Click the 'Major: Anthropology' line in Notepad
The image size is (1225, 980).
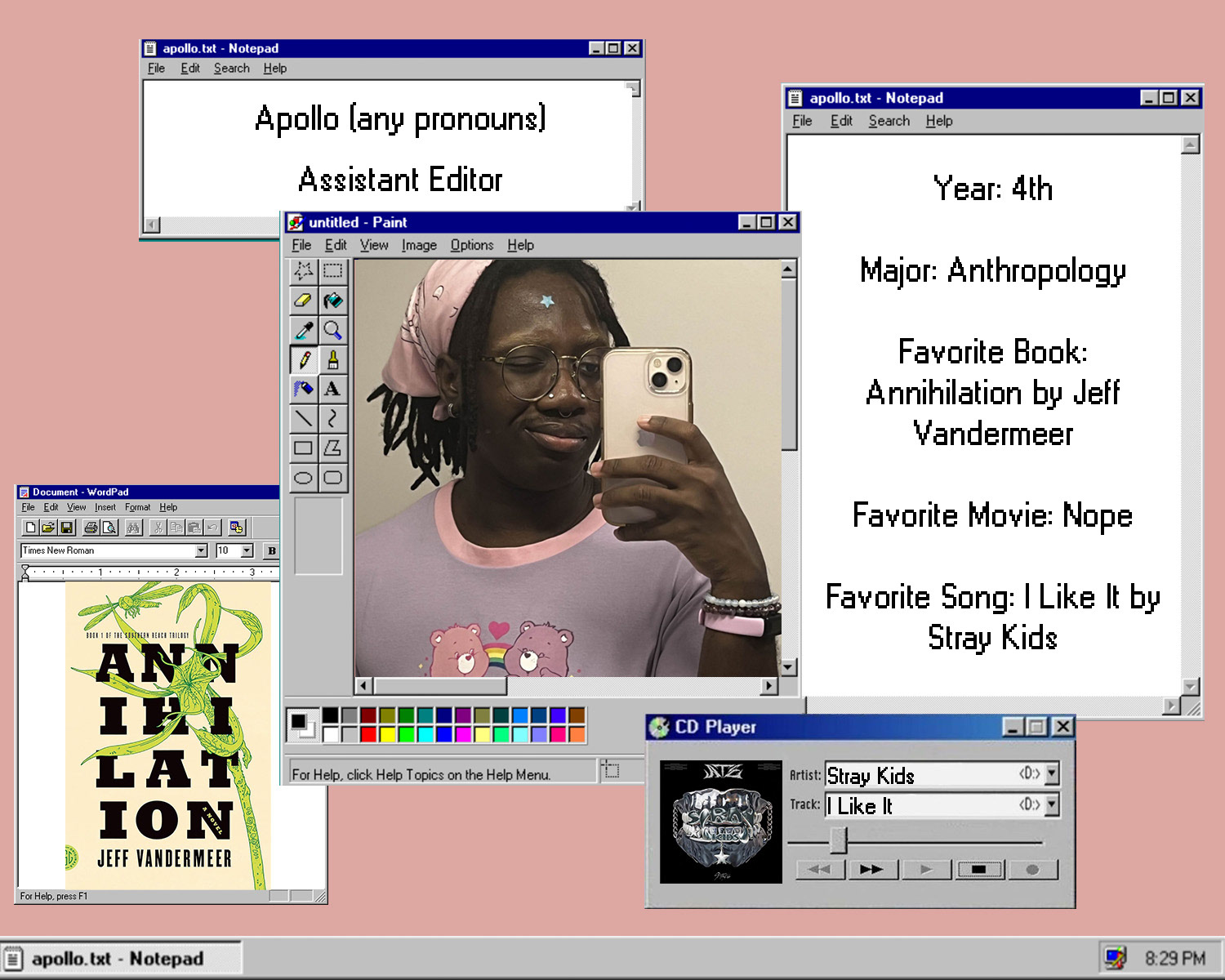[993, 270]
